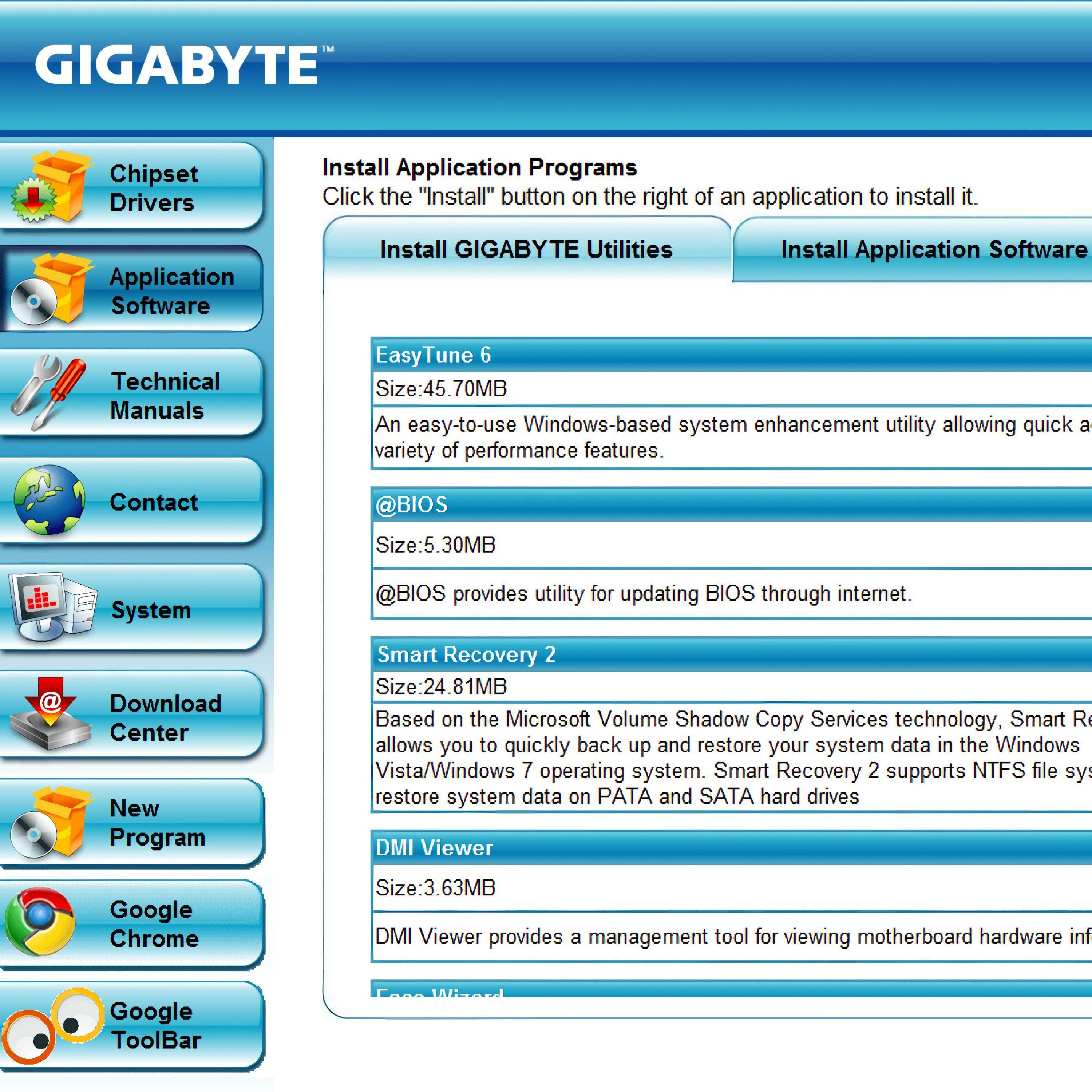Click the DMI Viewer size text 3.63MB
Viewport: 1092px width, 1092px height.
click(x=436, y=888)
